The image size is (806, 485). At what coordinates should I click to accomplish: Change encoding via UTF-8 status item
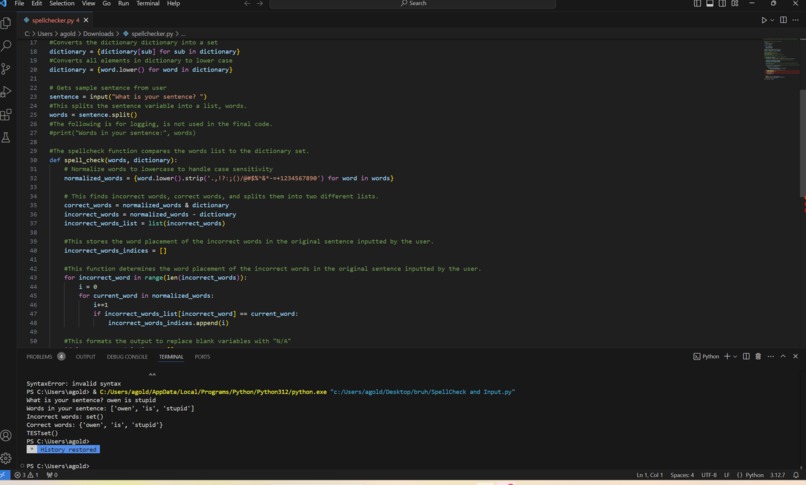709,475
